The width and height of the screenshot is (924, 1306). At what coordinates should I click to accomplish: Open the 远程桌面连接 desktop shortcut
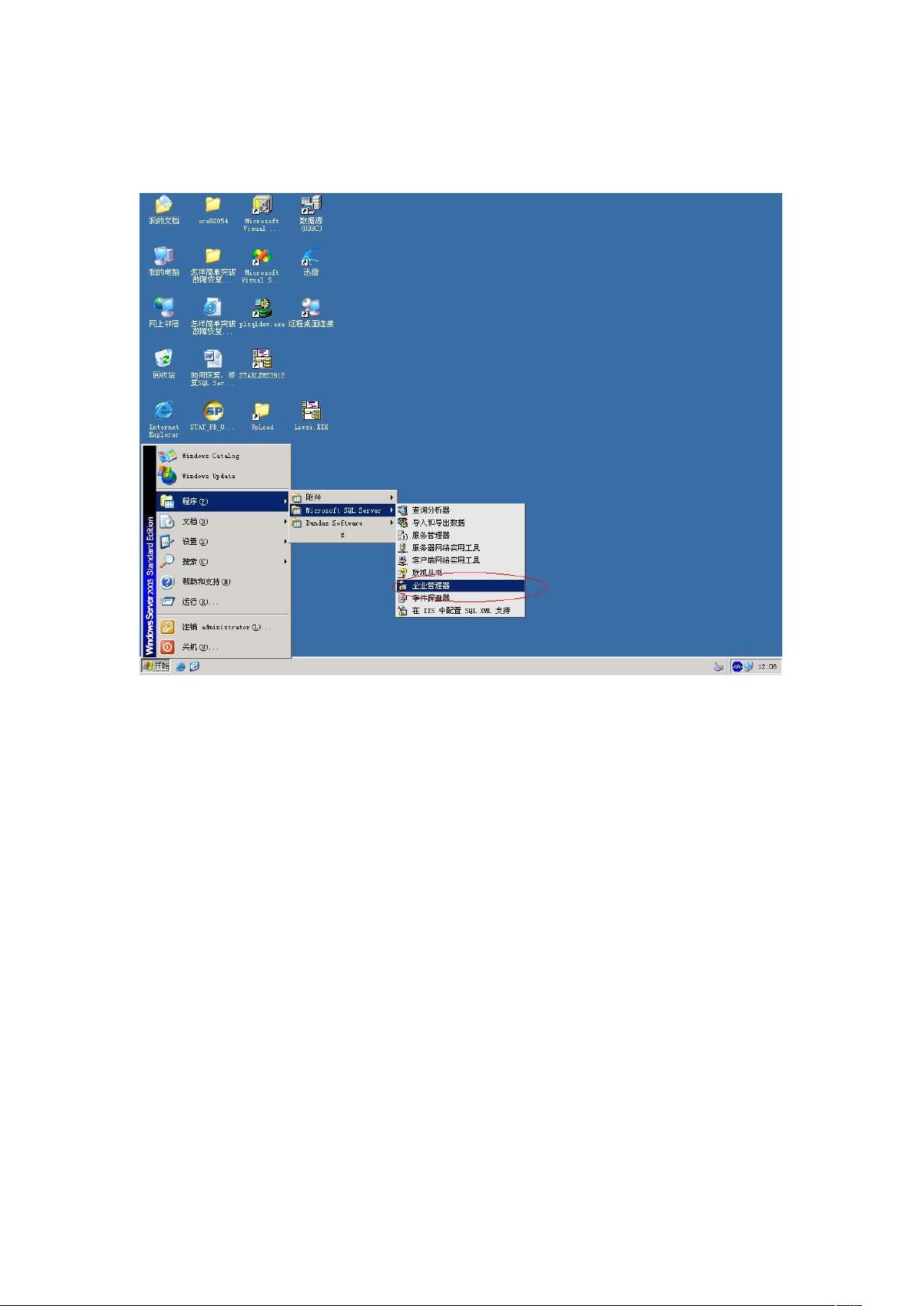[311, 312]
